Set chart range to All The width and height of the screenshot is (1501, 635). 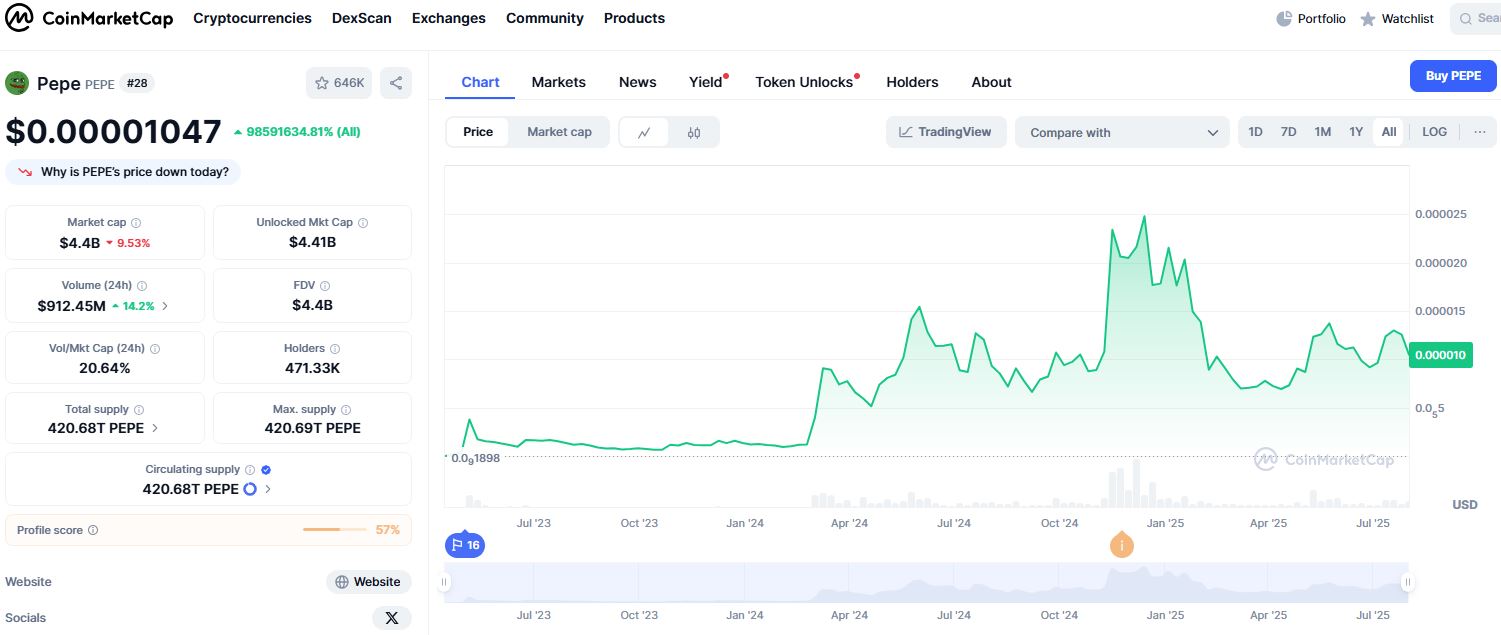1389,132
